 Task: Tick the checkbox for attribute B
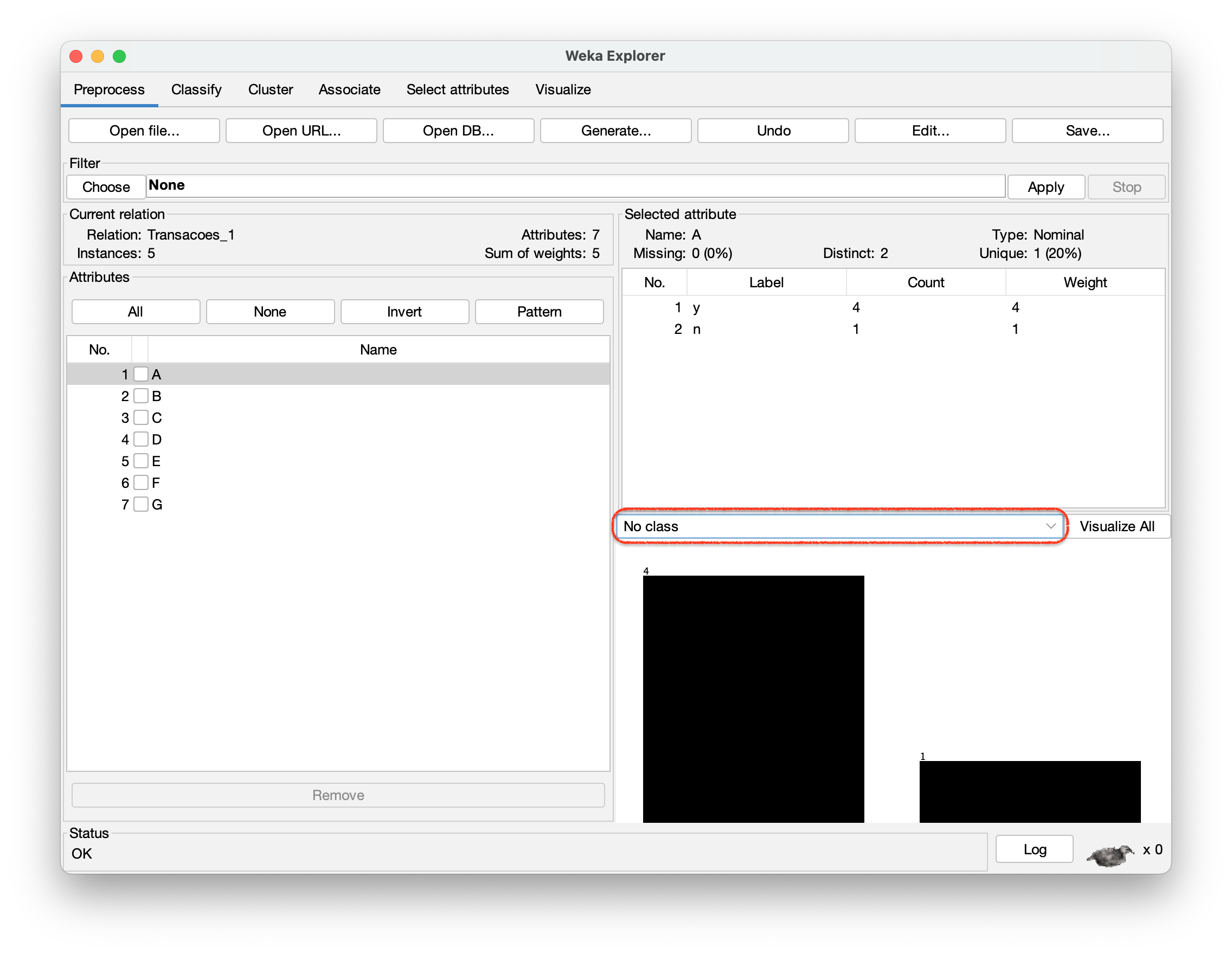click(141, 396)
